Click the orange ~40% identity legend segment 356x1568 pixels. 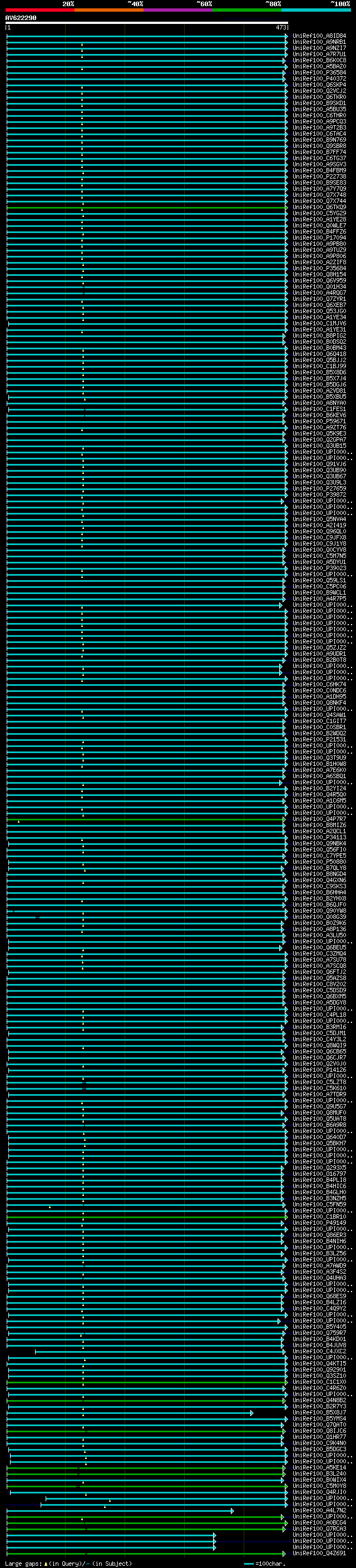coord(109,10)
